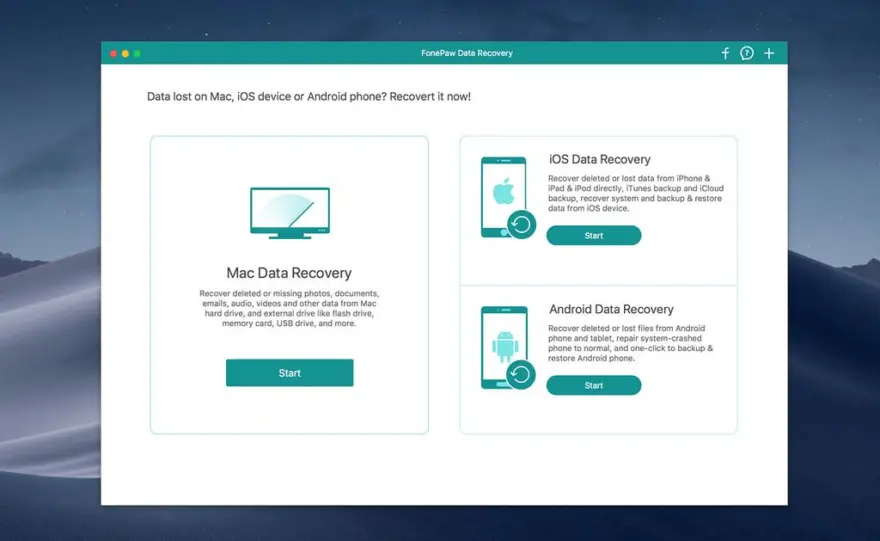
Task: Select the iOS Data Recovery heading
Action: click(599, 159)
